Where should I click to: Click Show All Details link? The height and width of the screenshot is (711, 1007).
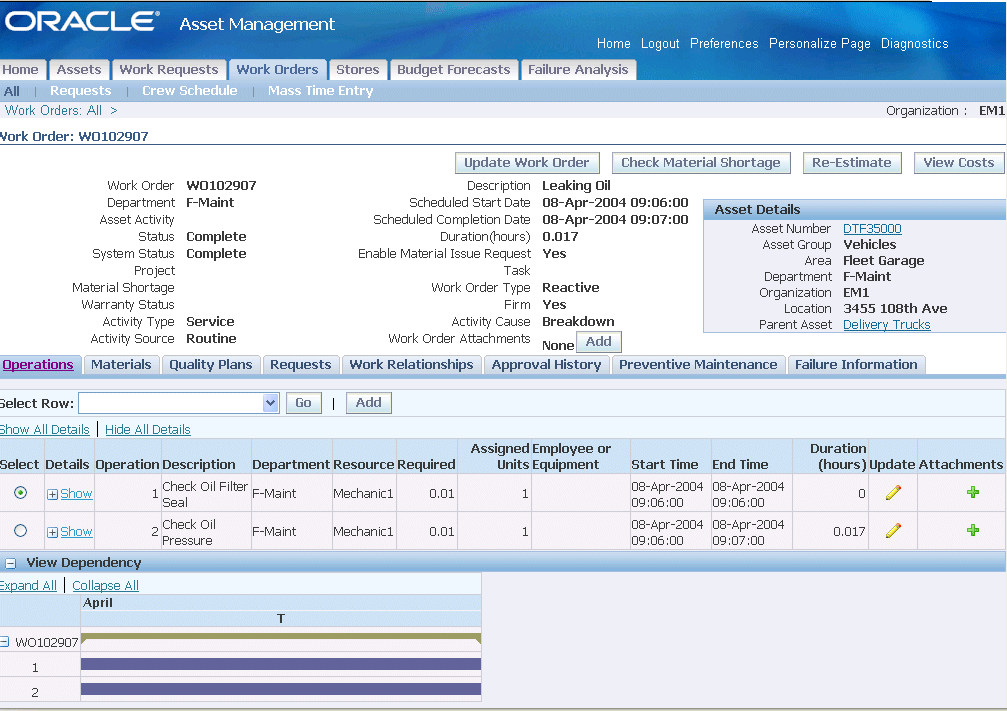tap(44, 430)
